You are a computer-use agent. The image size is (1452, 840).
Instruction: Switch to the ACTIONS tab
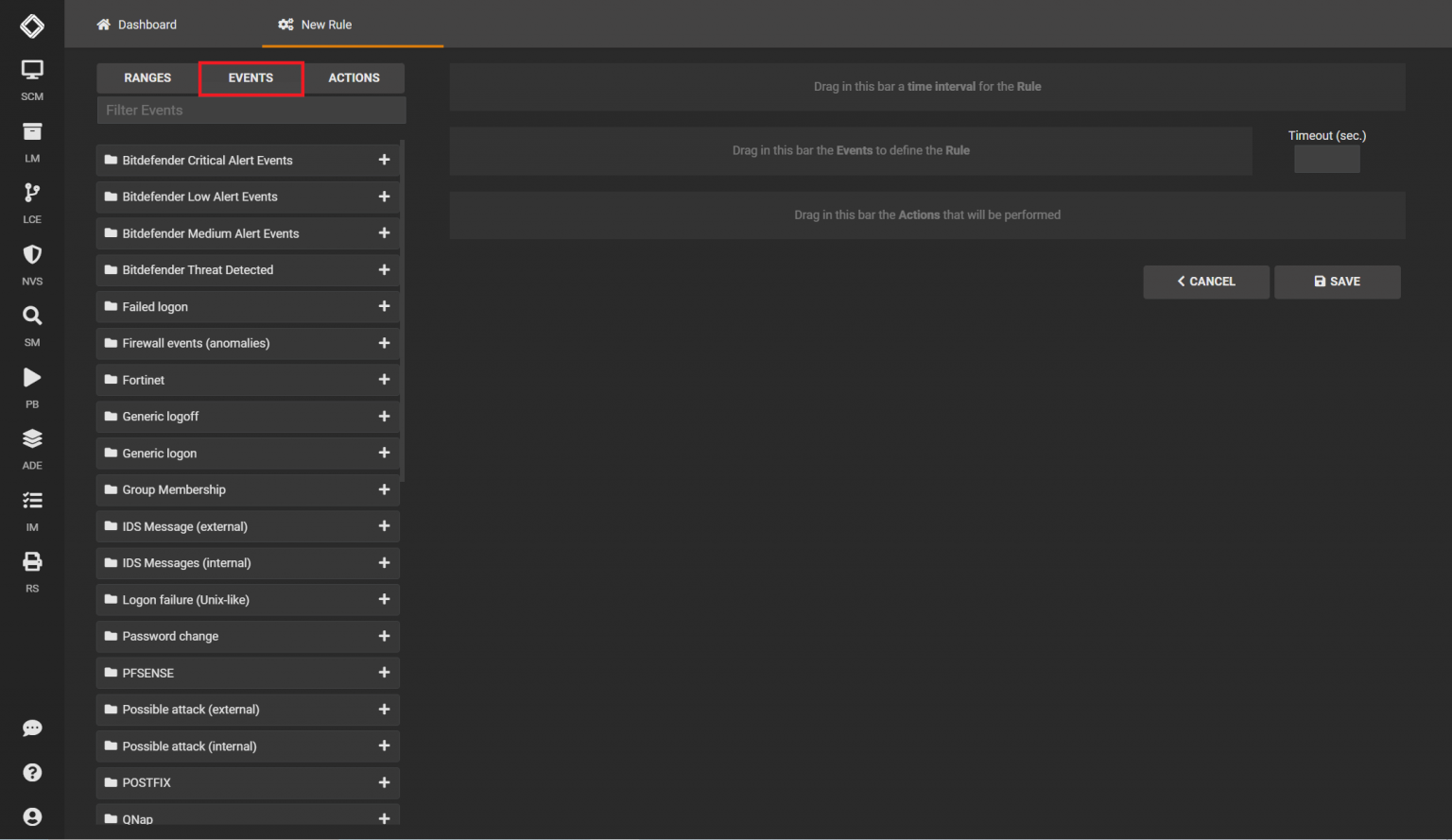354,77
